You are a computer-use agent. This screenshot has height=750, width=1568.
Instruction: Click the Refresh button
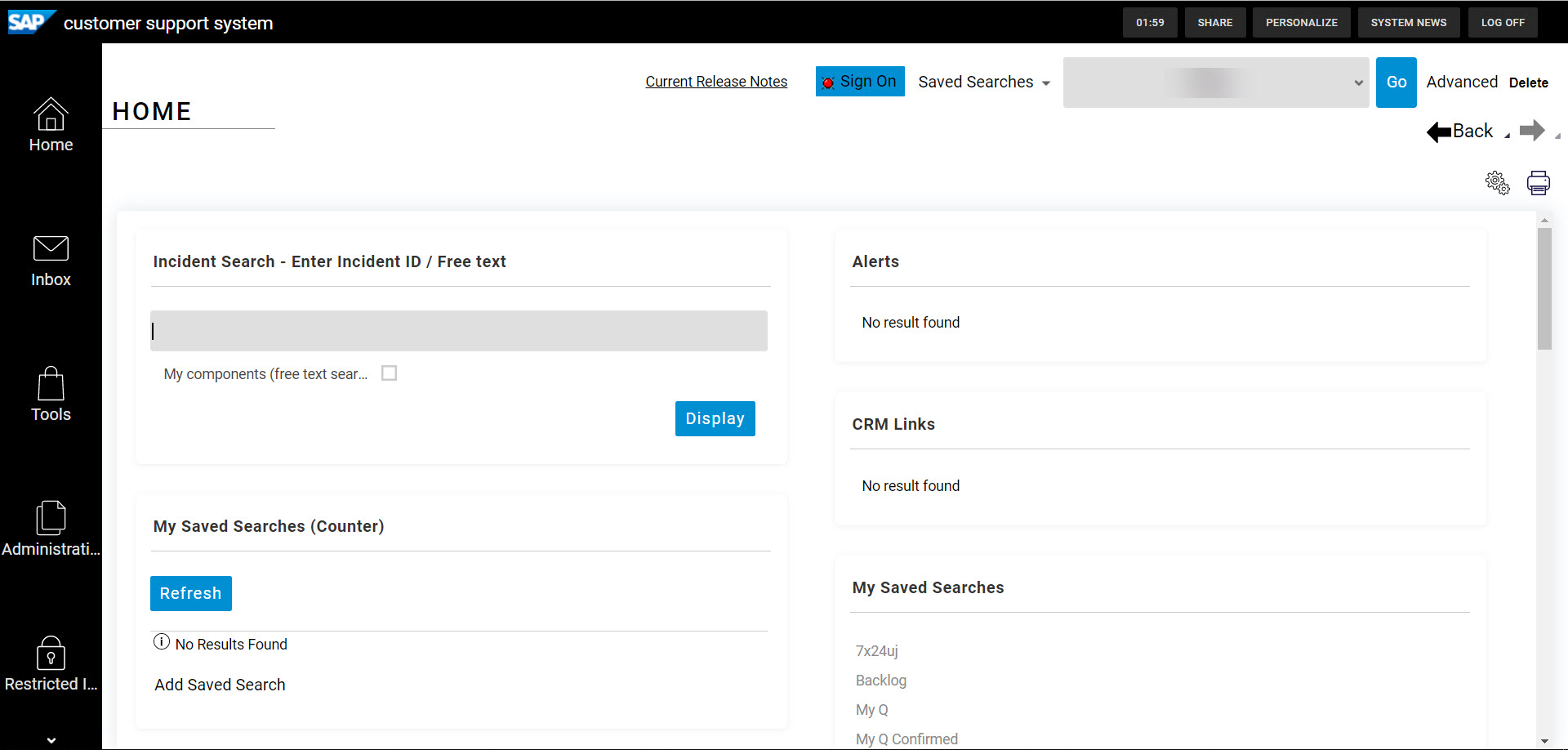(191, 593)
